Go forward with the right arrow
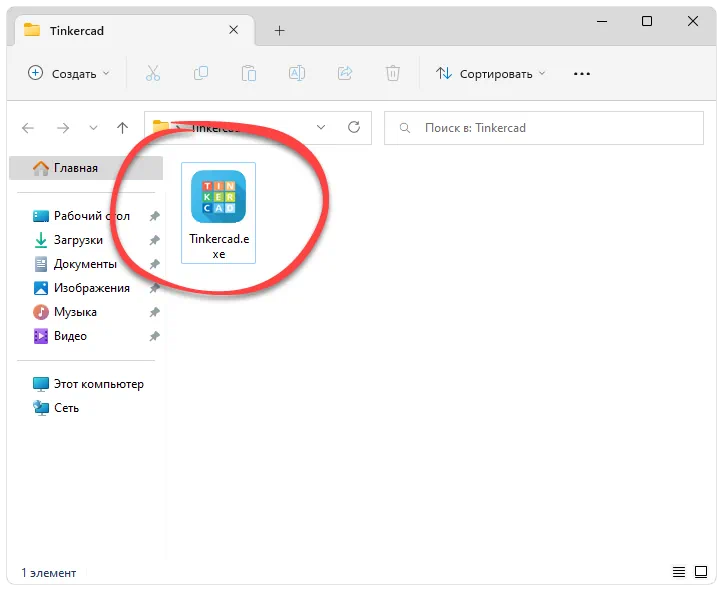 coord(63,128)
